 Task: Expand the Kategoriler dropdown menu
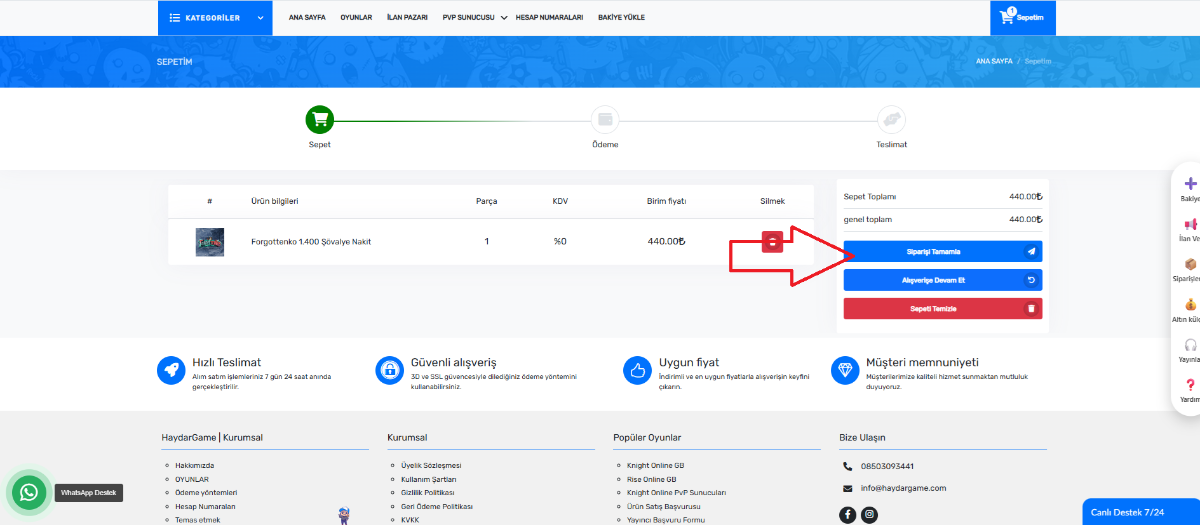(x=214, y=17)
